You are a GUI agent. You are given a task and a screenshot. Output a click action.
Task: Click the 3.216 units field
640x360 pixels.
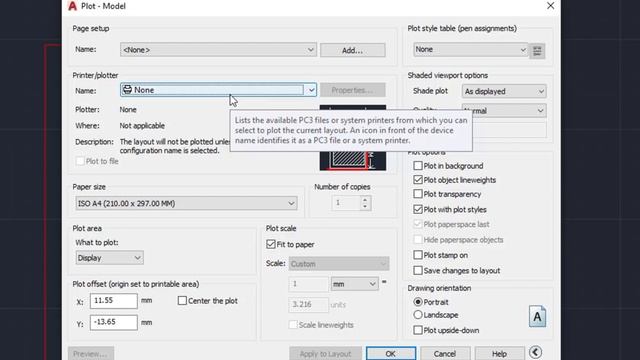[x=308, y=304]
